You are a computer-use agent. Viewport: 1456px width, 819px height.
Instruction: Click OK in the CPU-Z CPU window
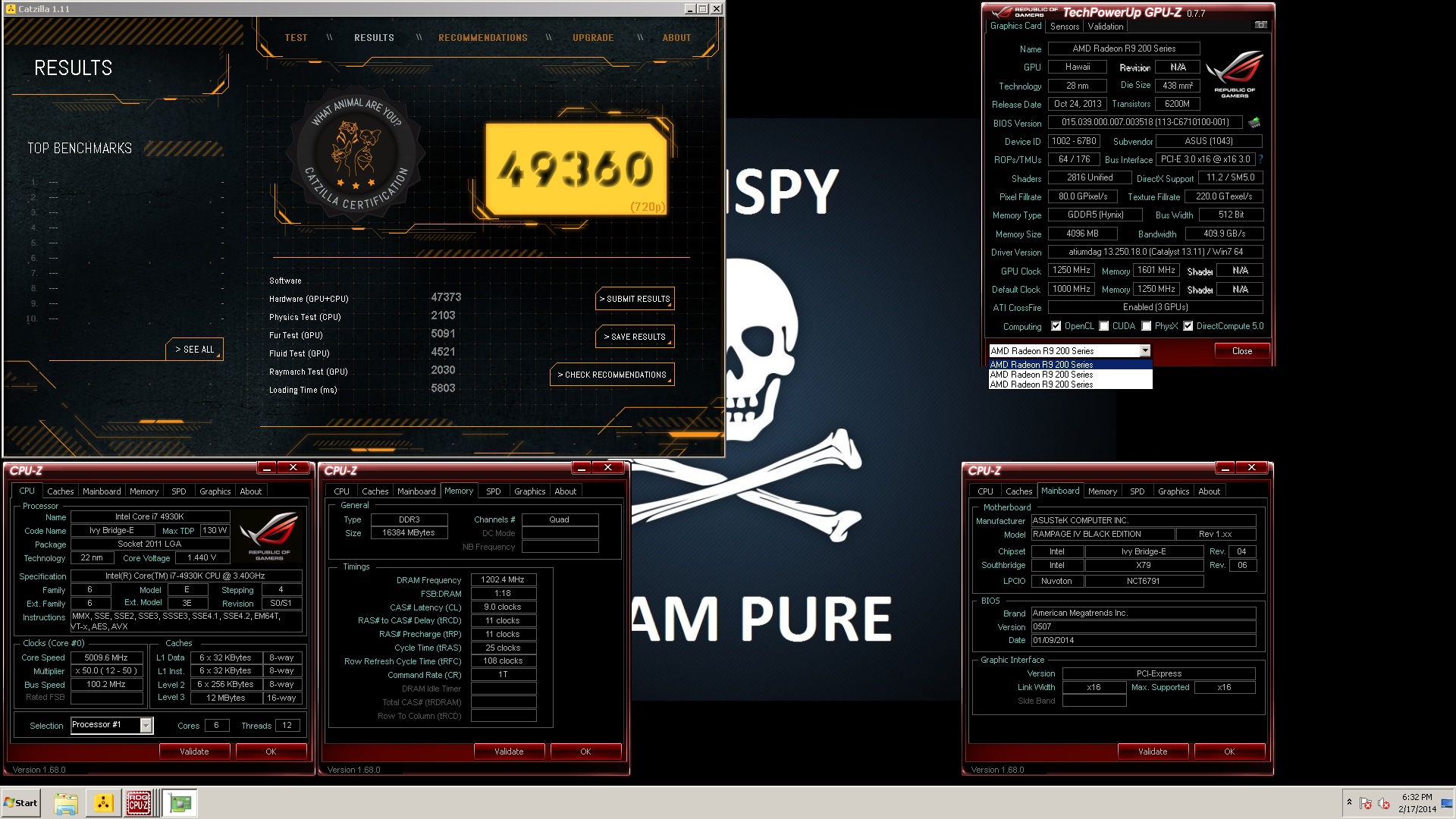271,752
